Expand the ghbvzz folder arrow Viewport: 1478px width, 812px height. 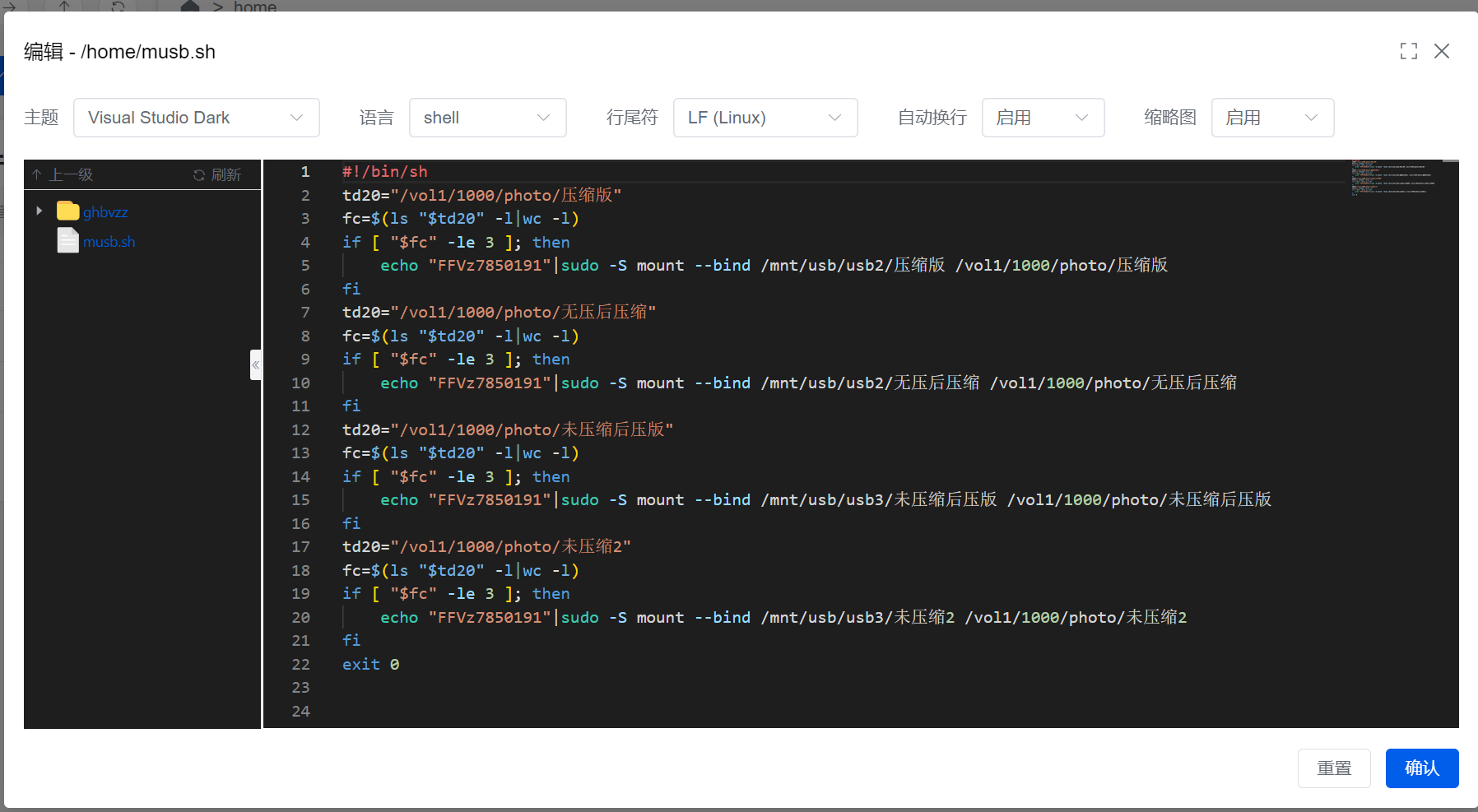39,211
